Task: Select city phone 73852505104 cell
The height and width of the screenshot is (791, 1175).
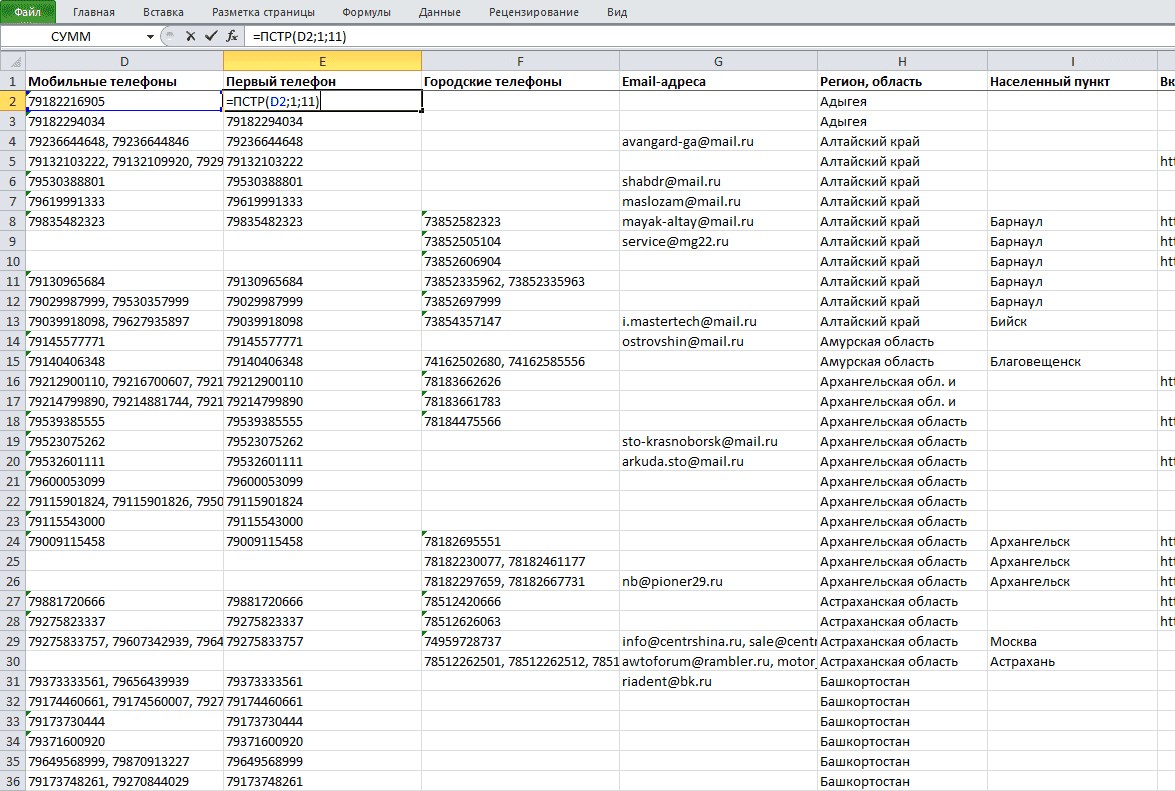Action: (520, 241)
